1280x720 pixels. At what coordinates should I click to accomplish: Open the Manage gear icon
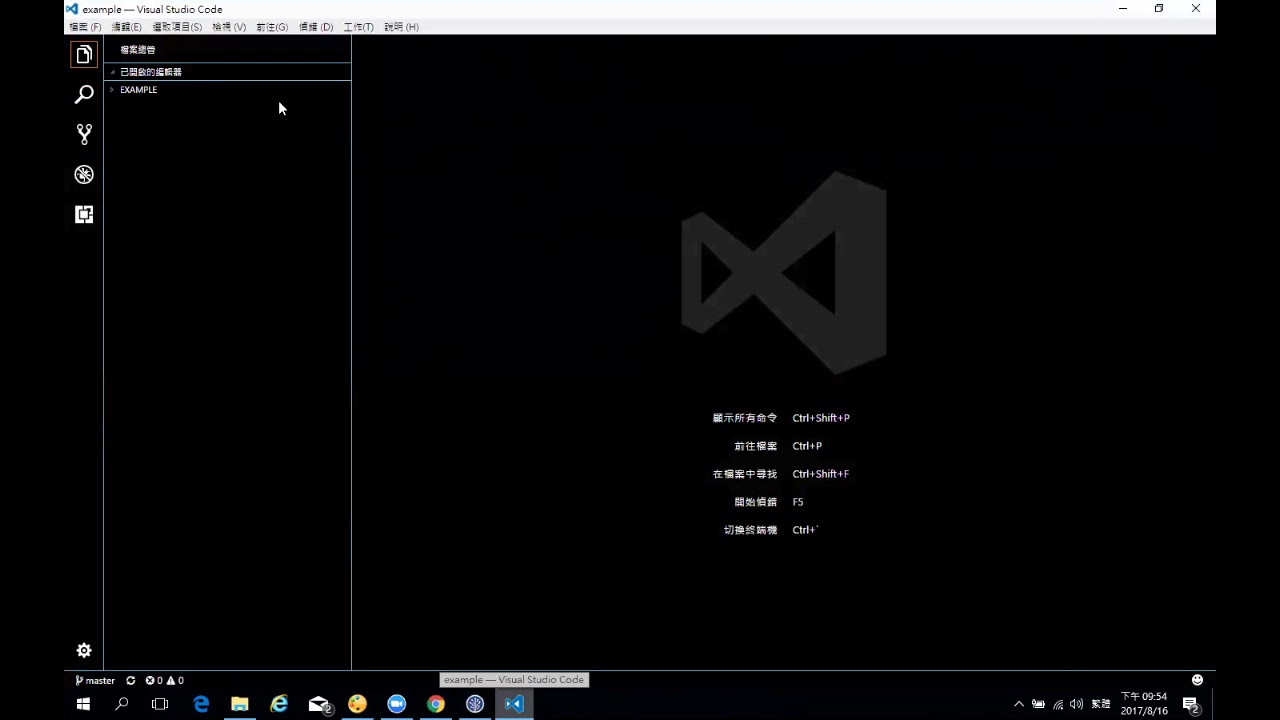84,651
